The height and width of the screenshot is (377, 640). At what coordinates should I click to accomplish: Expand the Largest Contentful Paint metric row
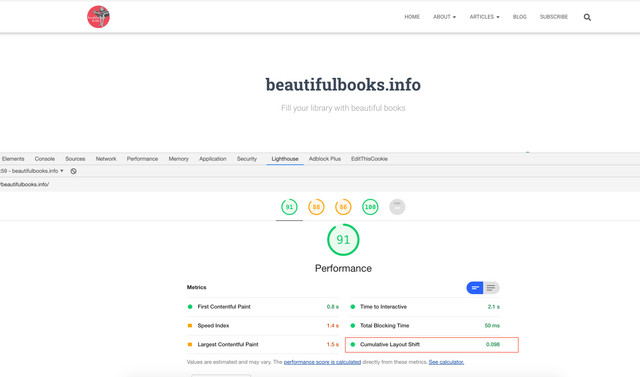263,344
